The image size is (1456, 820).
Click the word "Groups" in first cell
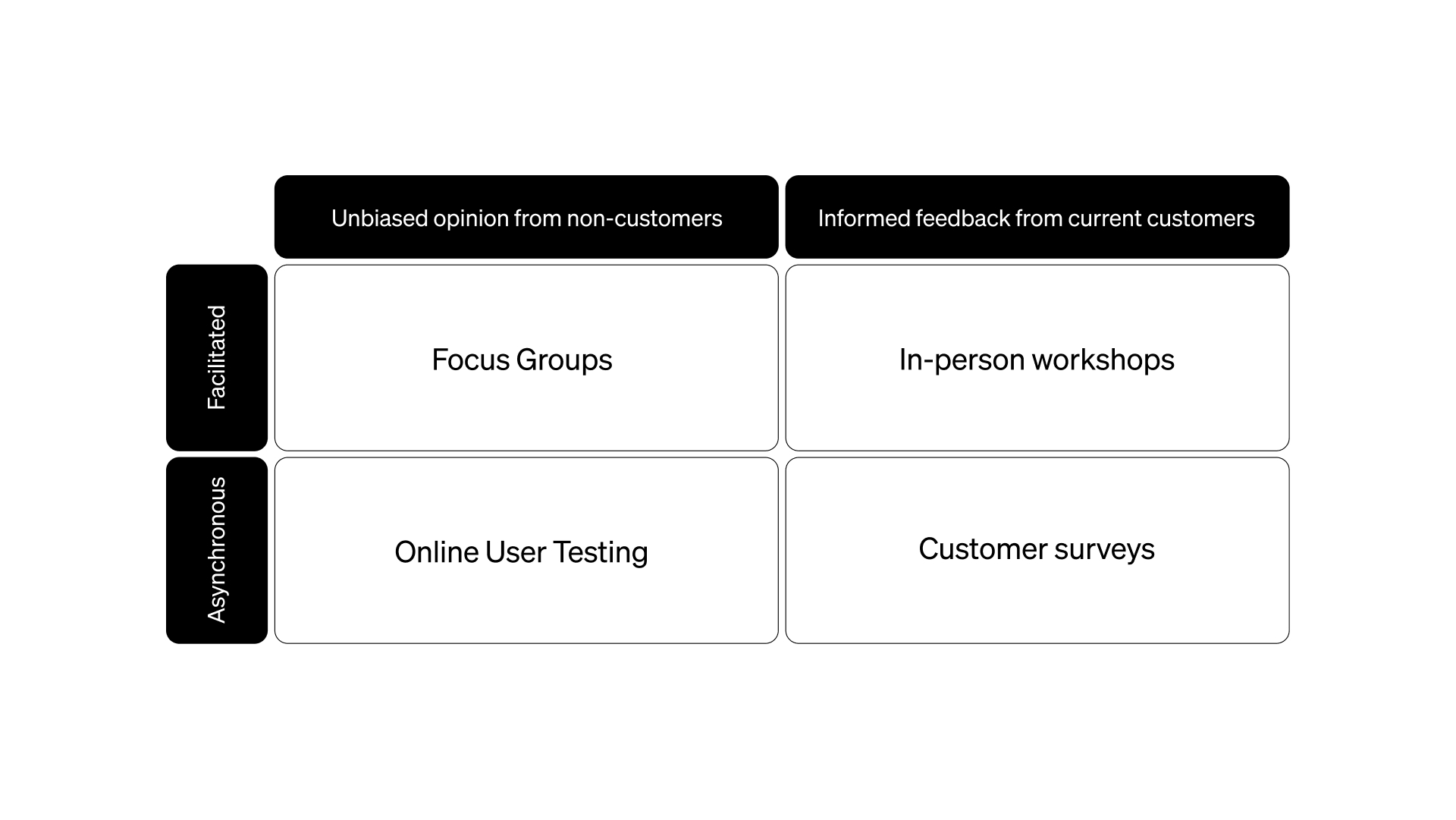tap(563, 360)
